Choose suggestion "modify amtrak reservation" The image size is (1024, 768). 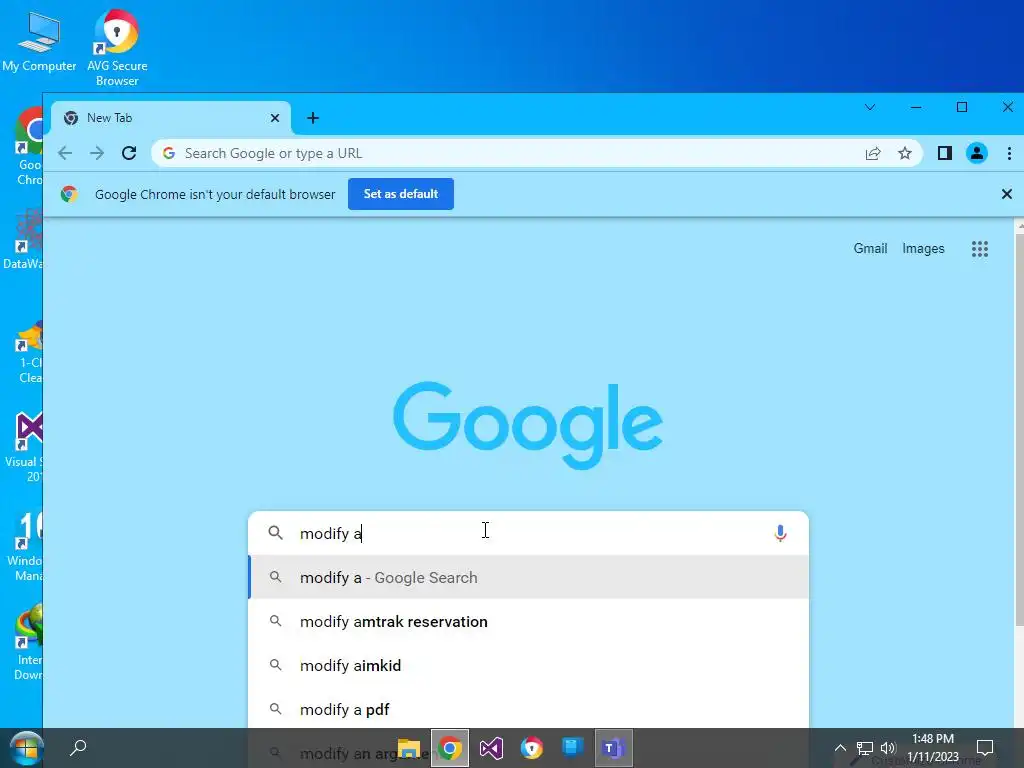click(529, 622)
